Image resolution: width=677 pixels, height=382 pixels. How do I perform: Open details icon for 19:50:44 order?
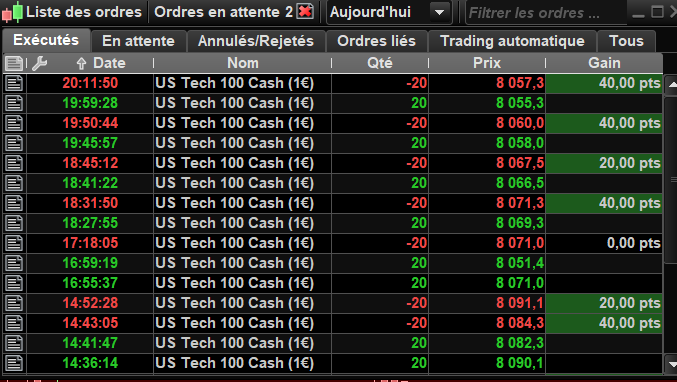point(14,123)
